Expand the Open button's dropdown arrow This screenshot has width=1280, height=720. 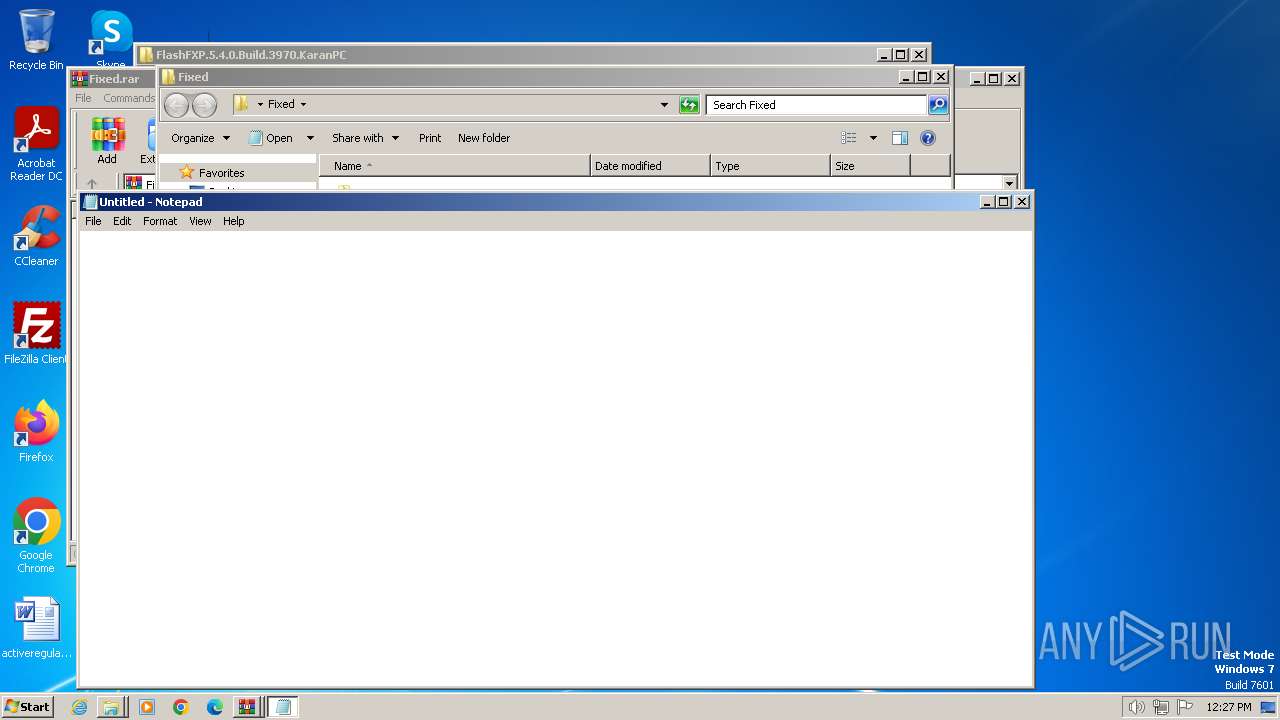310,138
